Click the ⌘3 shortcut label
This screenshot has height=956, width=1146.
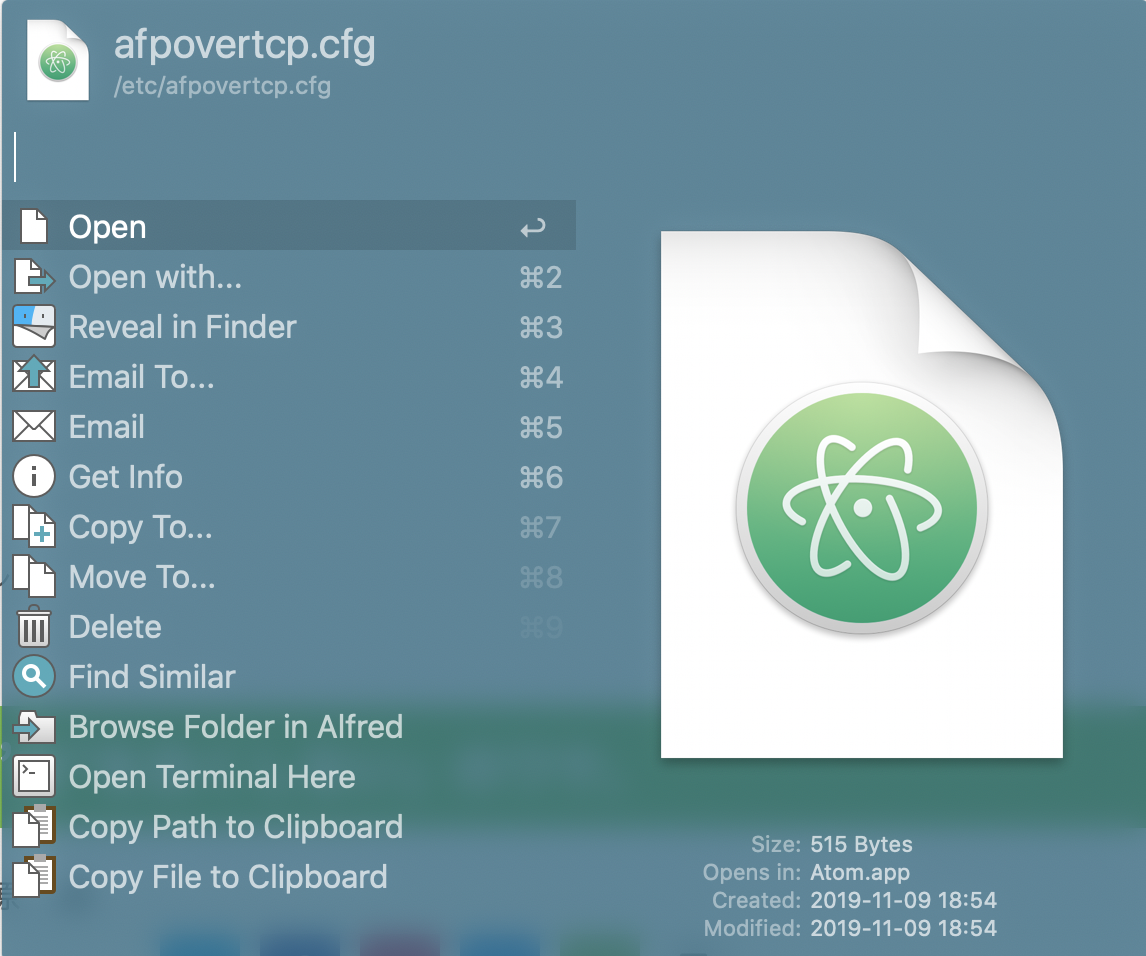click(541, 327)
